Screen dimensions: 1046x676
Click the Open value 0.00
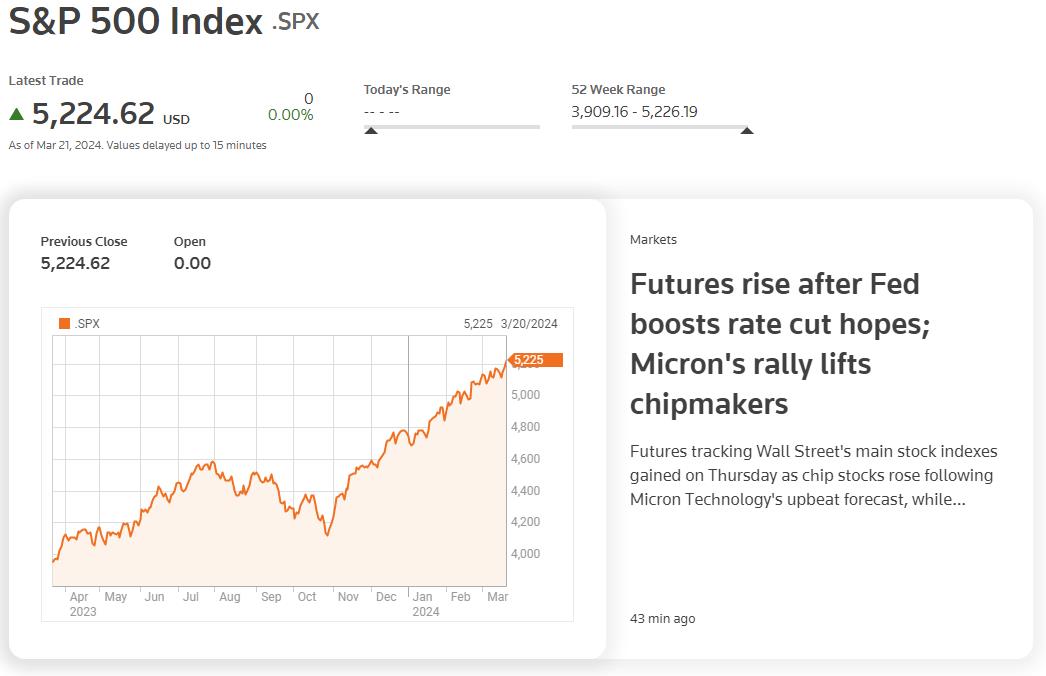coord(192,264)
